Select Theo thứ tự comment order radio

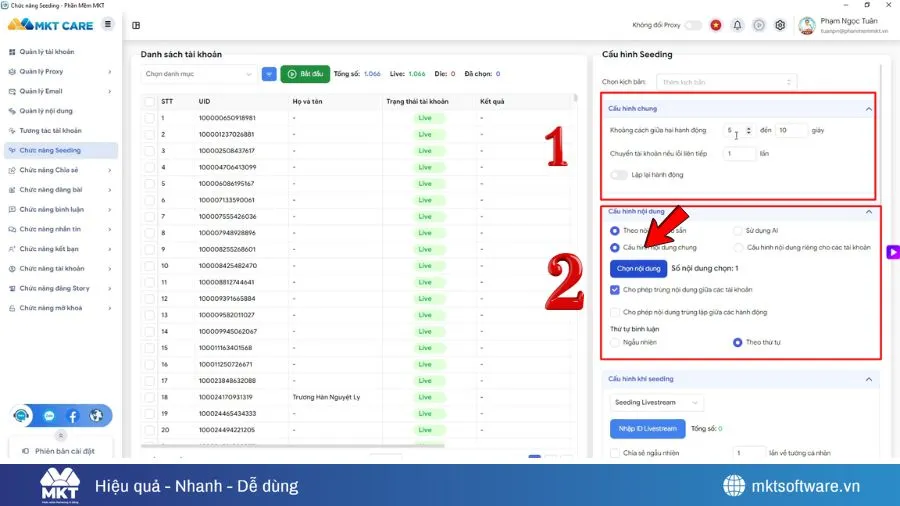738,342
